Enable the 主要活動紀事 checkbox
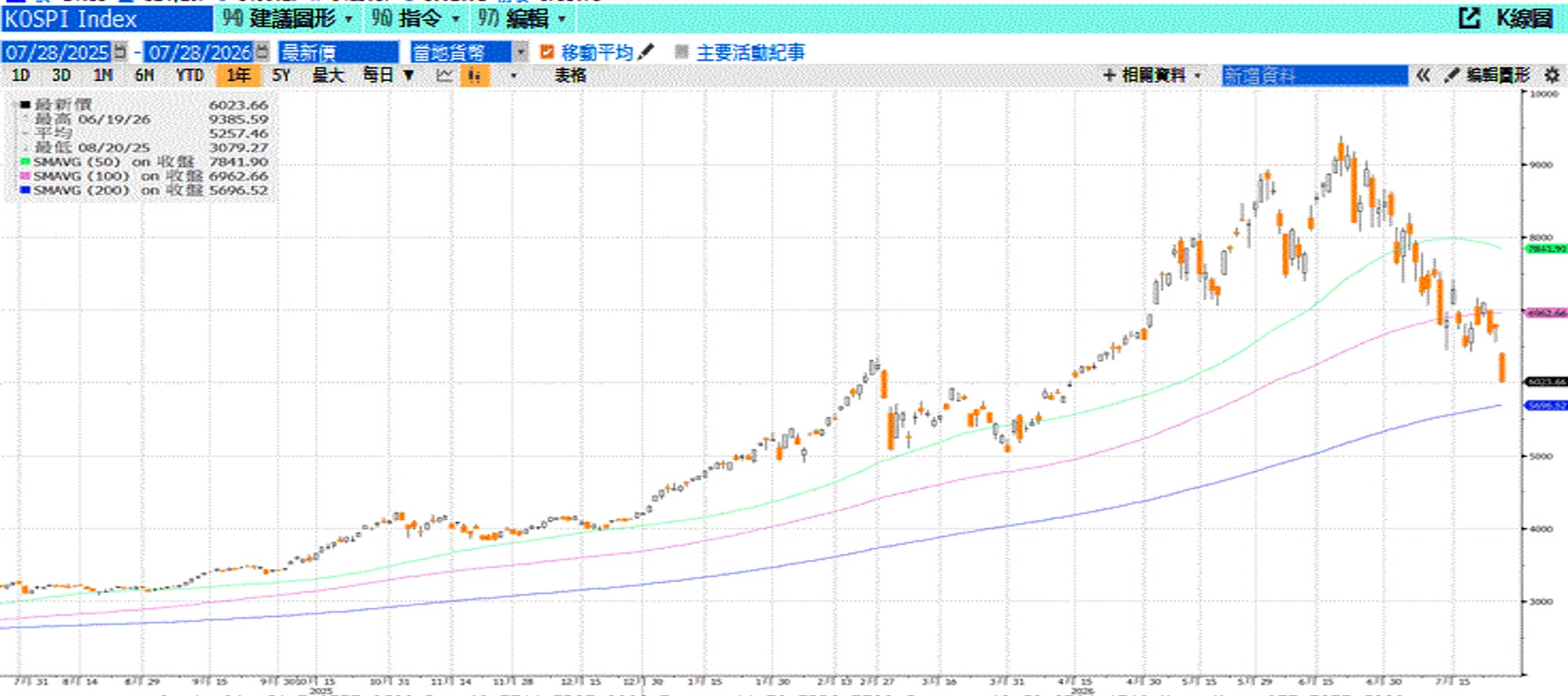1568x696 pixels. pos(681,52)
